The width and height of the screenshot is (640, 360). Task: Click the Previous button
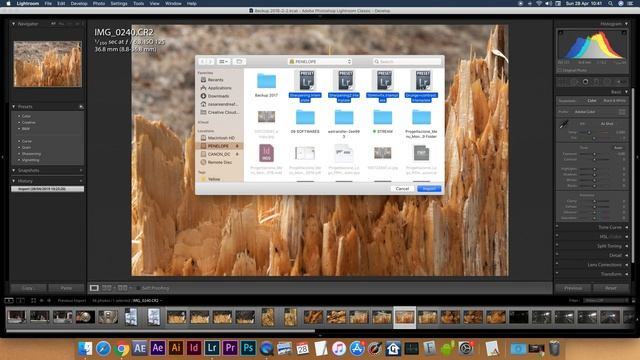click(x=573, y=288)
